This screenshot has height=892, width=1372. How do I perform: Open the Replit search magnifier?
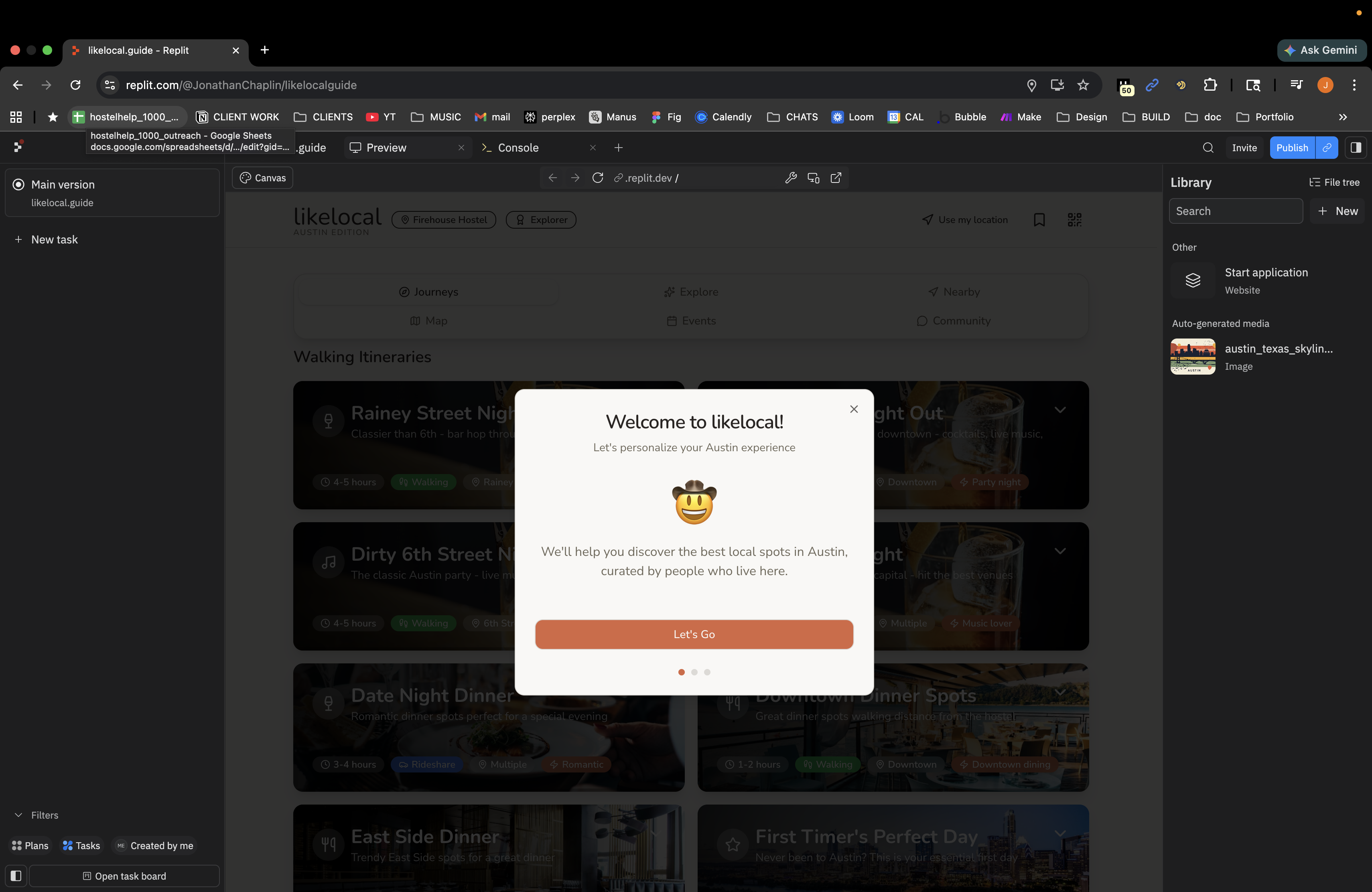pos(1208,148)
